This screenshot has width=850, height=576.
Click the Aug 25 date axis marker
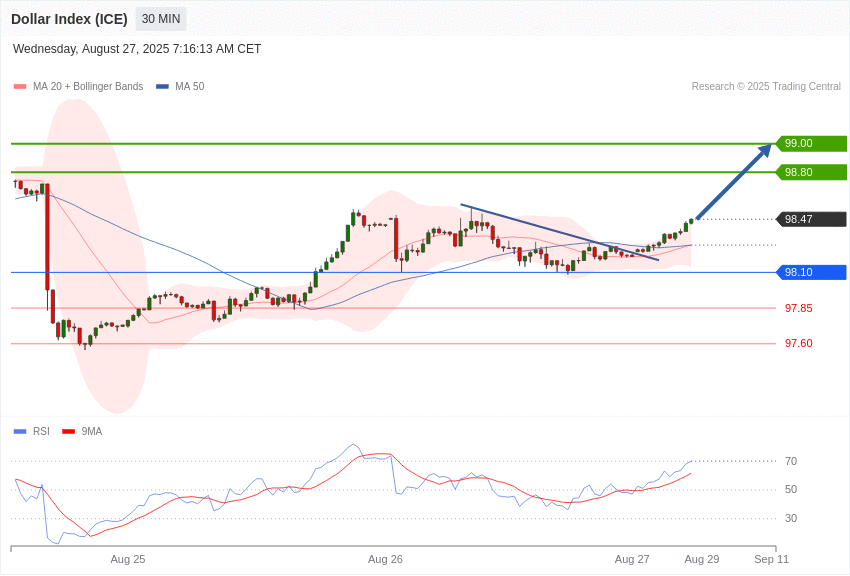point(128,559)
